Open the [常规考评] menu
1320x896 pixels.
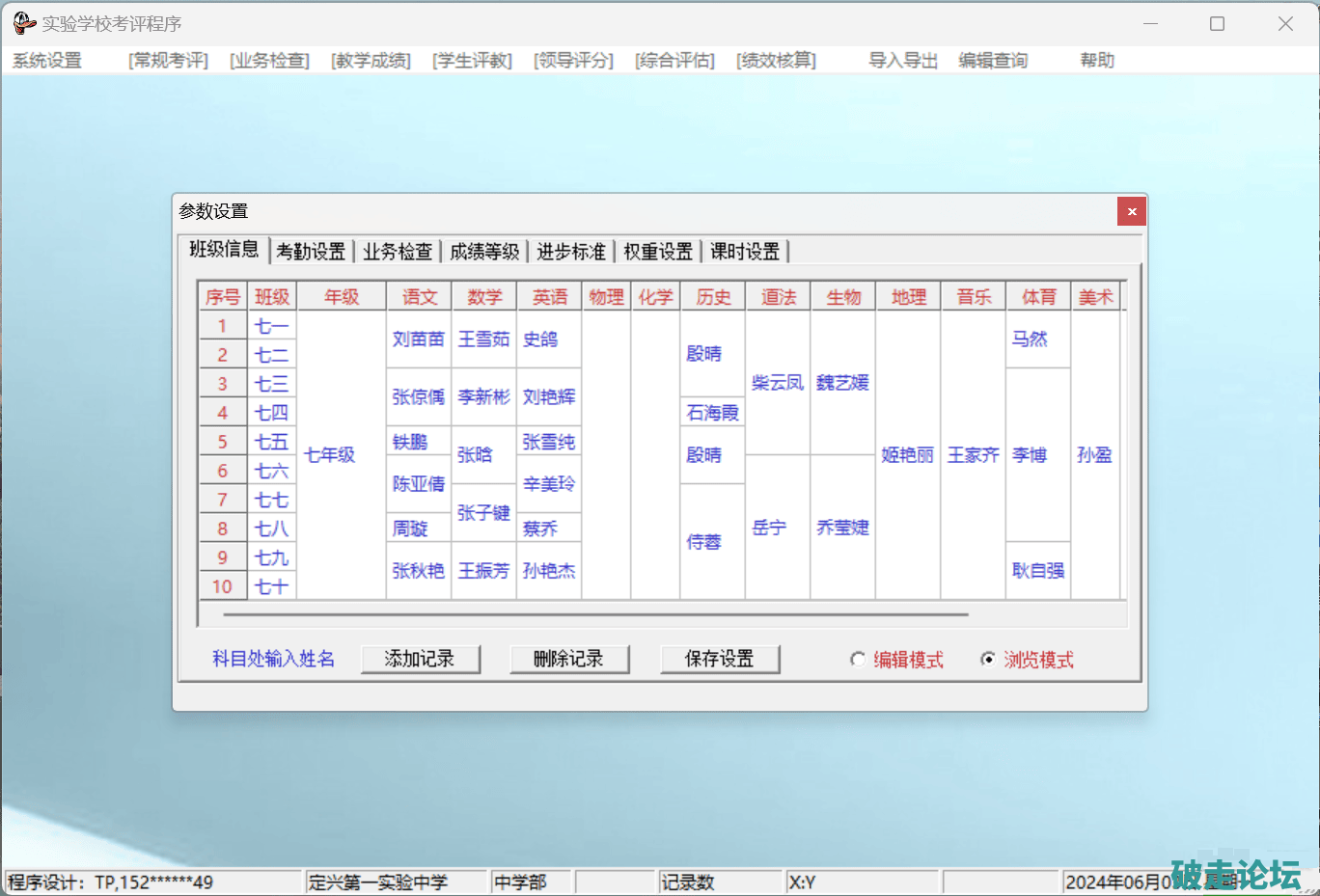coord(169,61)
